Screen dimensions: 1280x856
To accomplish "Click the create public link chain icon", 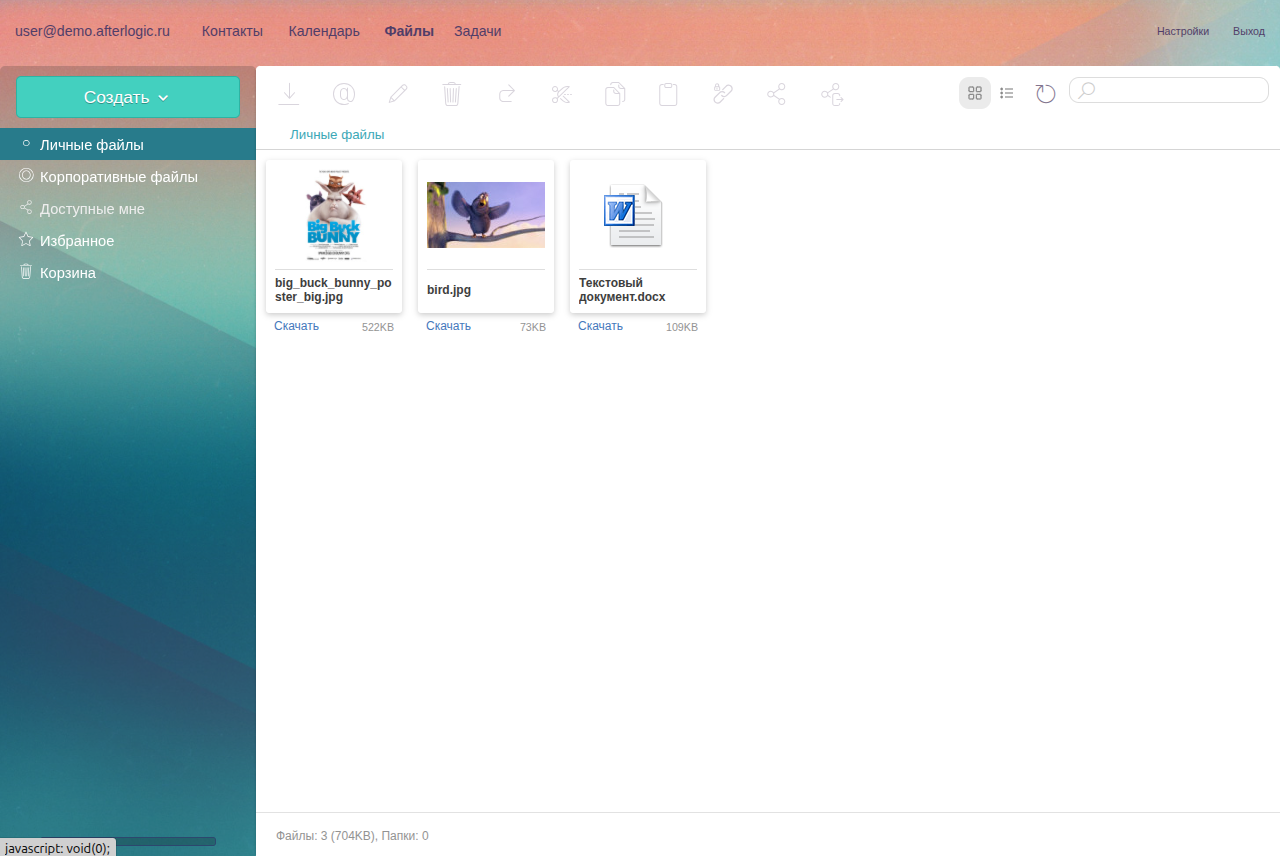I will [722, 94].
